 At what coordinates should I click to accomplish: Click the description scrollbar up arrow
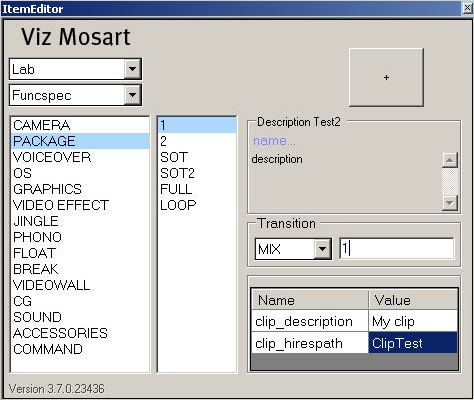(x=450, y=160)
